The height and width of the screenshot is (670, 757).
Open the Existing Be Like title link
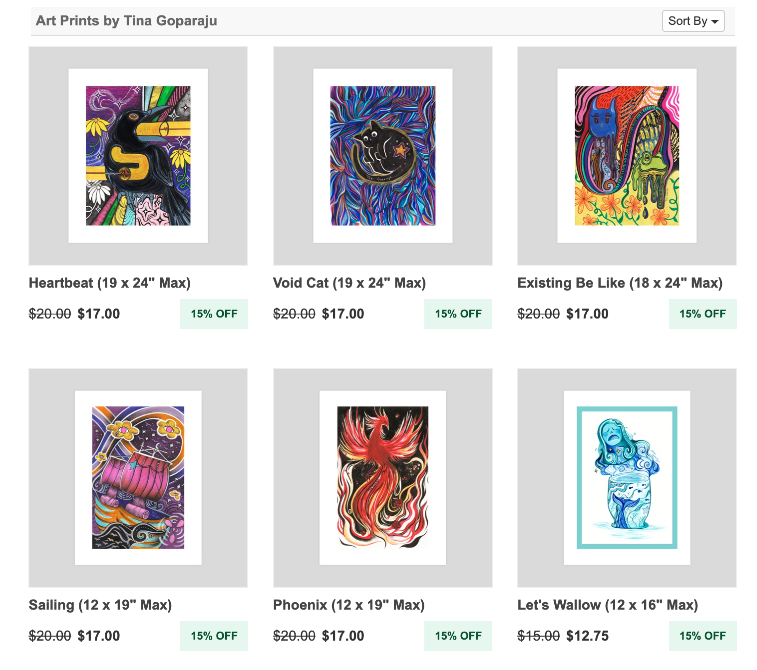pos(619,283)
